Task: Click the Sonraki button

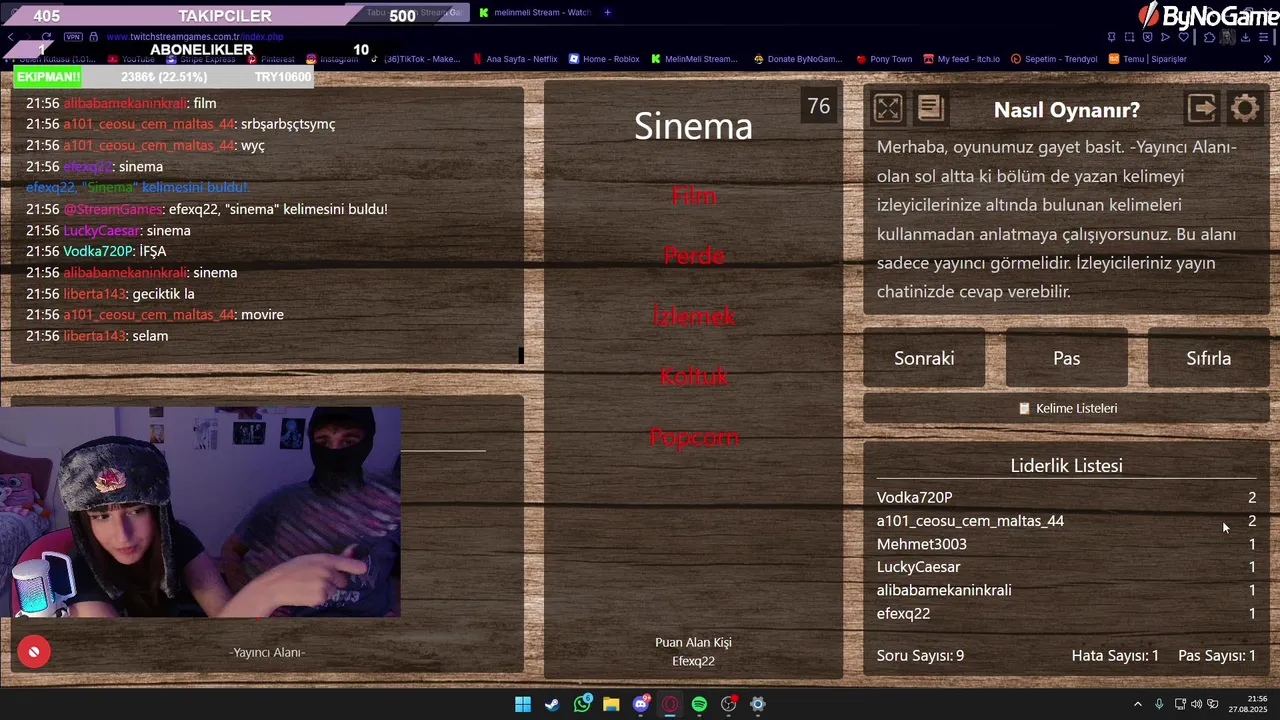Action: point(924,358)
